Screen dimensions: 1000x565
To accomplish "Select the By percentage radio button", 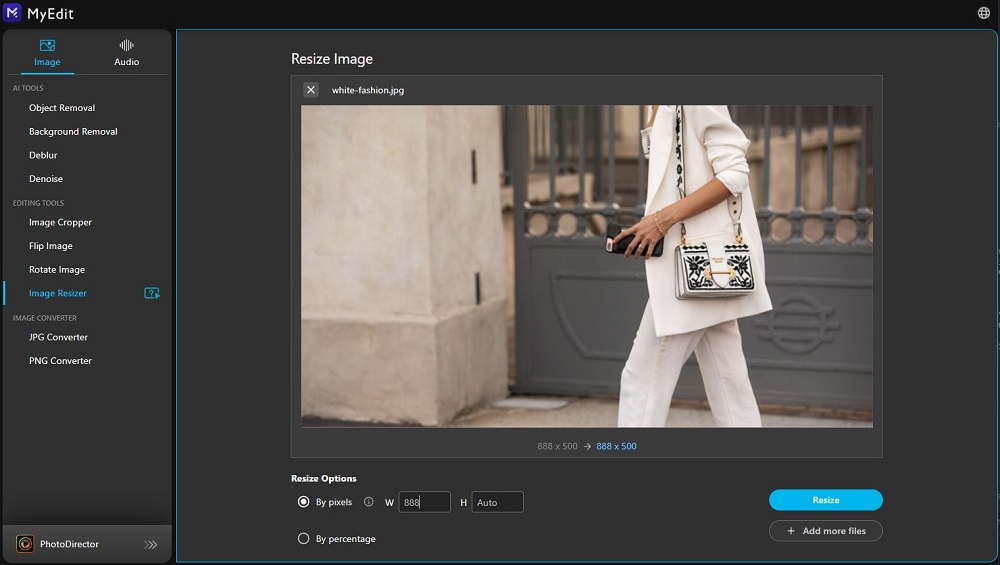I will click(304, 538).
